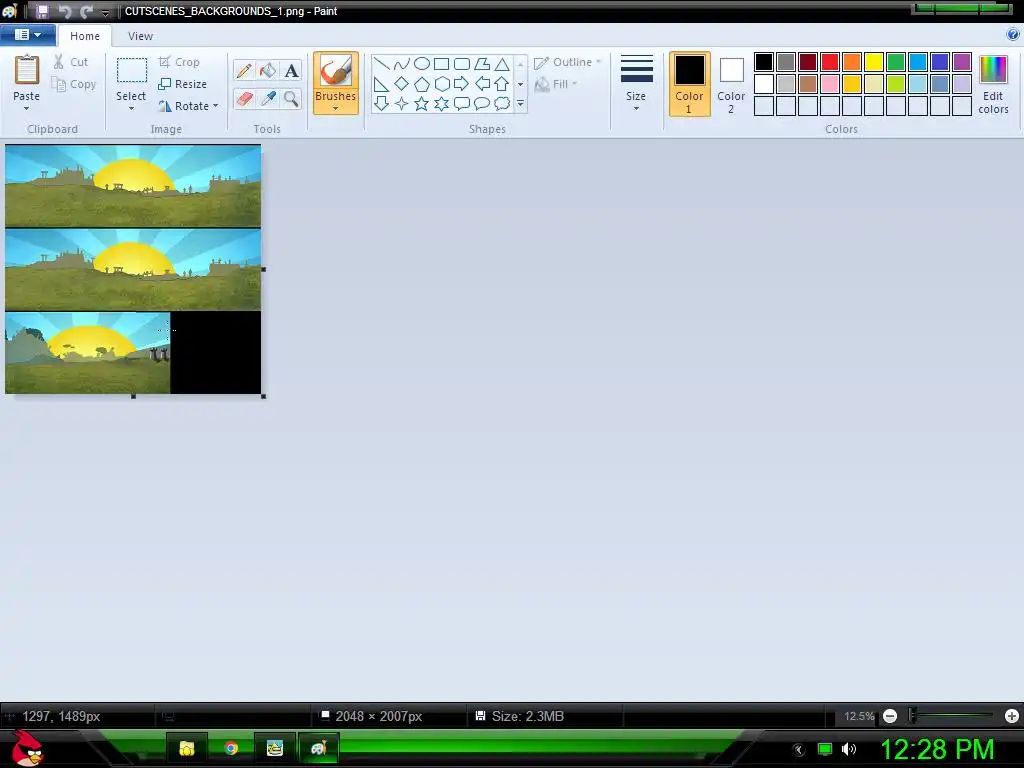Viewport: 1024px width, 768px height.
Task: Pick the red color swatch
Action: [830, 62]
